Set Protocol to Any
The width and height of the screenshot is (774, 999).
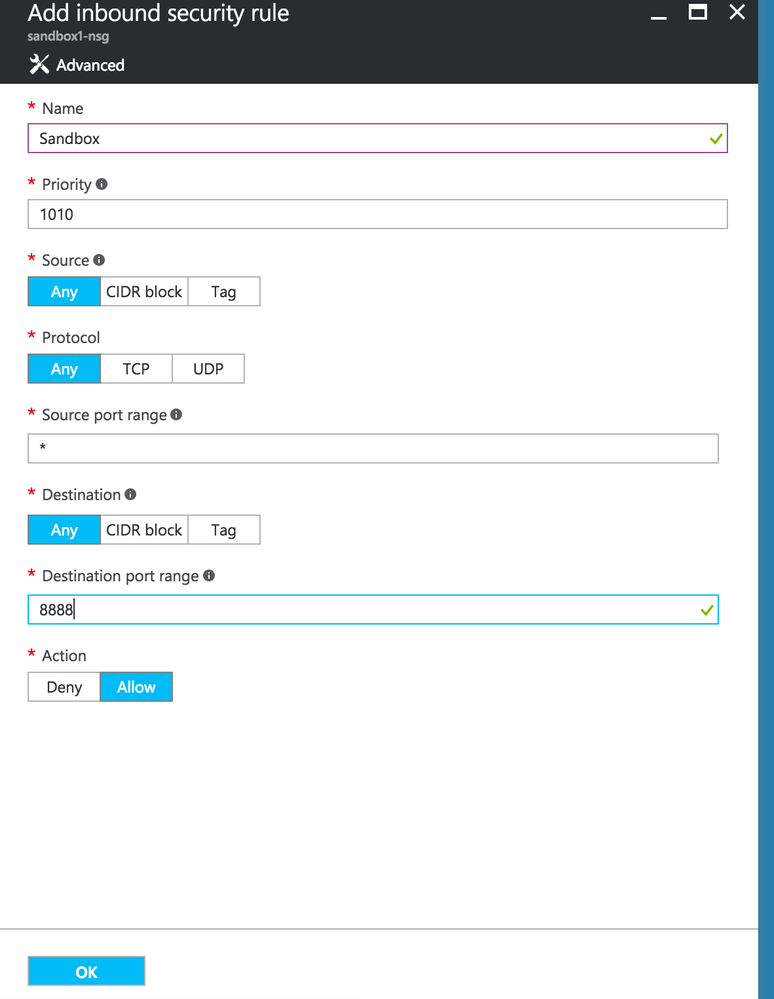[64, 369]
